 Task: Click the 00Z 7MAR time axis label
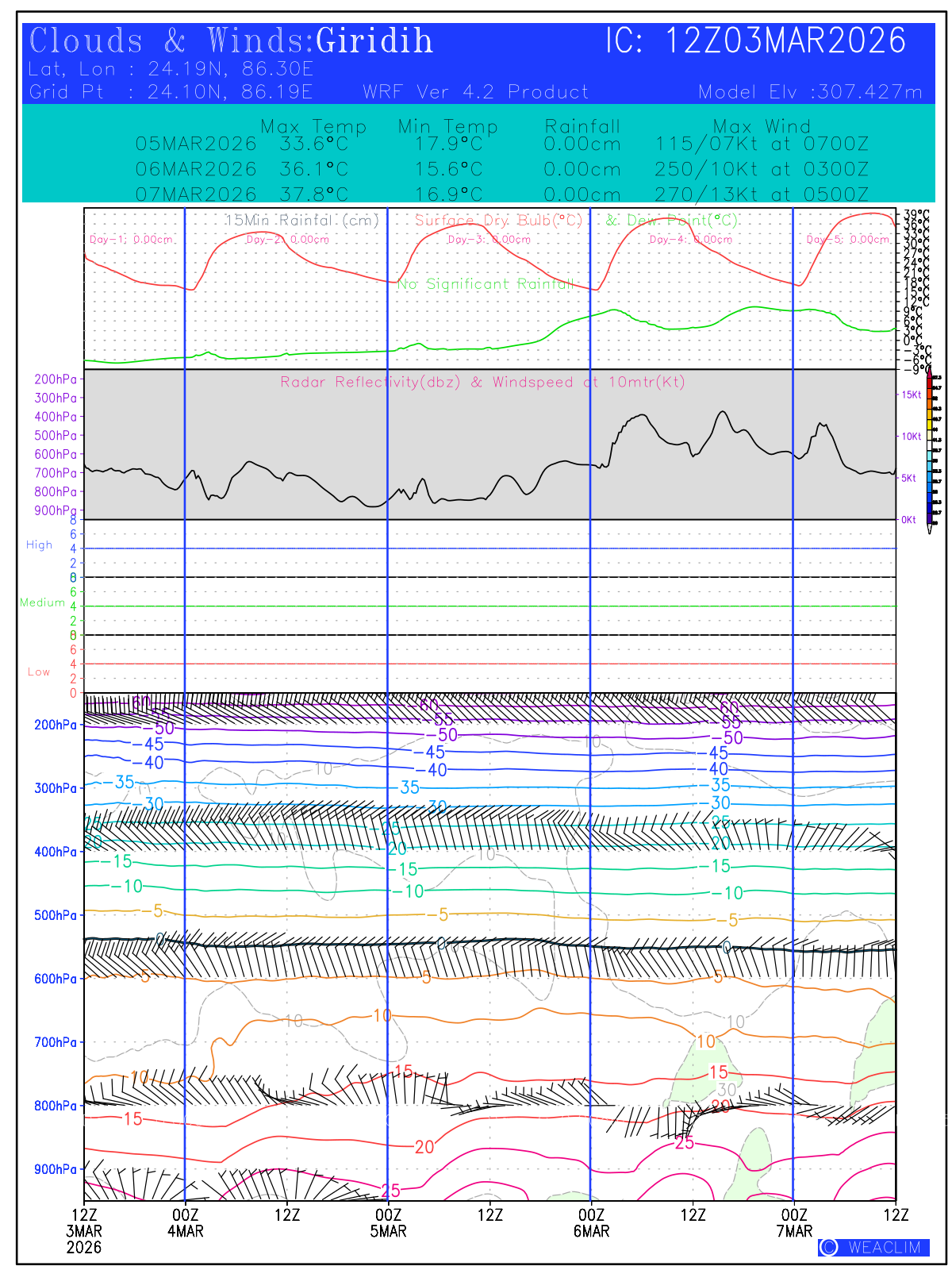click(x=794, y=1222)
